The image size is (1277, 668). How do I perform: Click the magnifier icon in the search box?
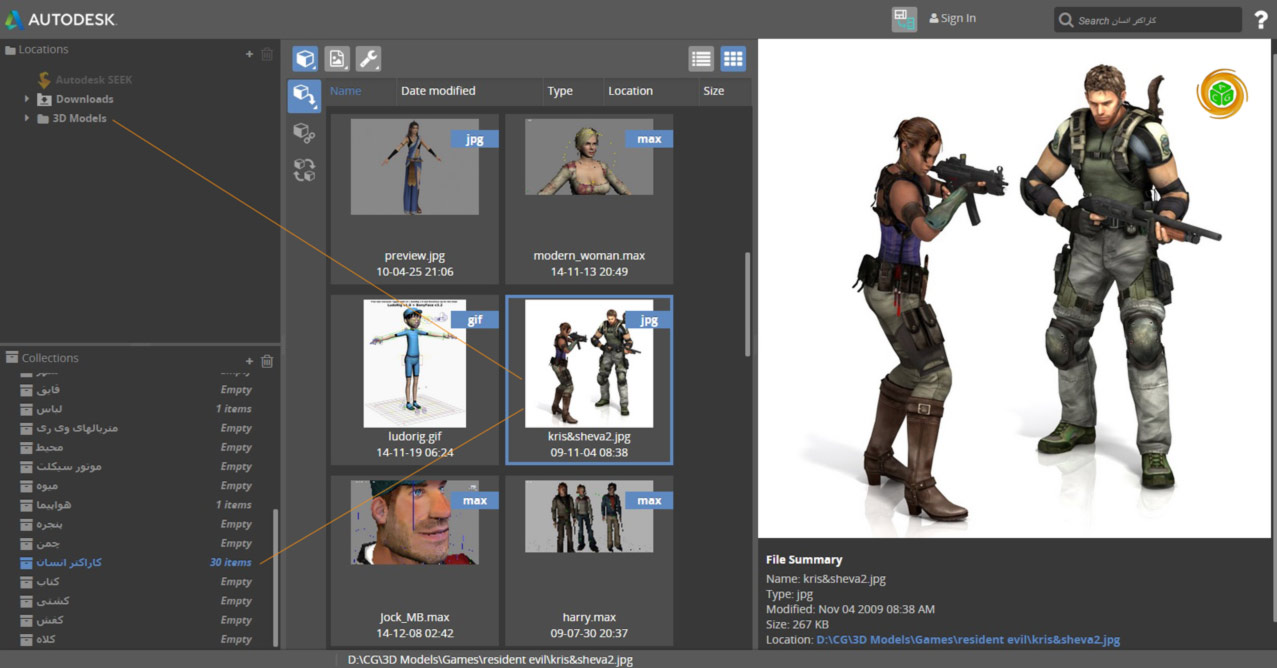[1066, 20]
